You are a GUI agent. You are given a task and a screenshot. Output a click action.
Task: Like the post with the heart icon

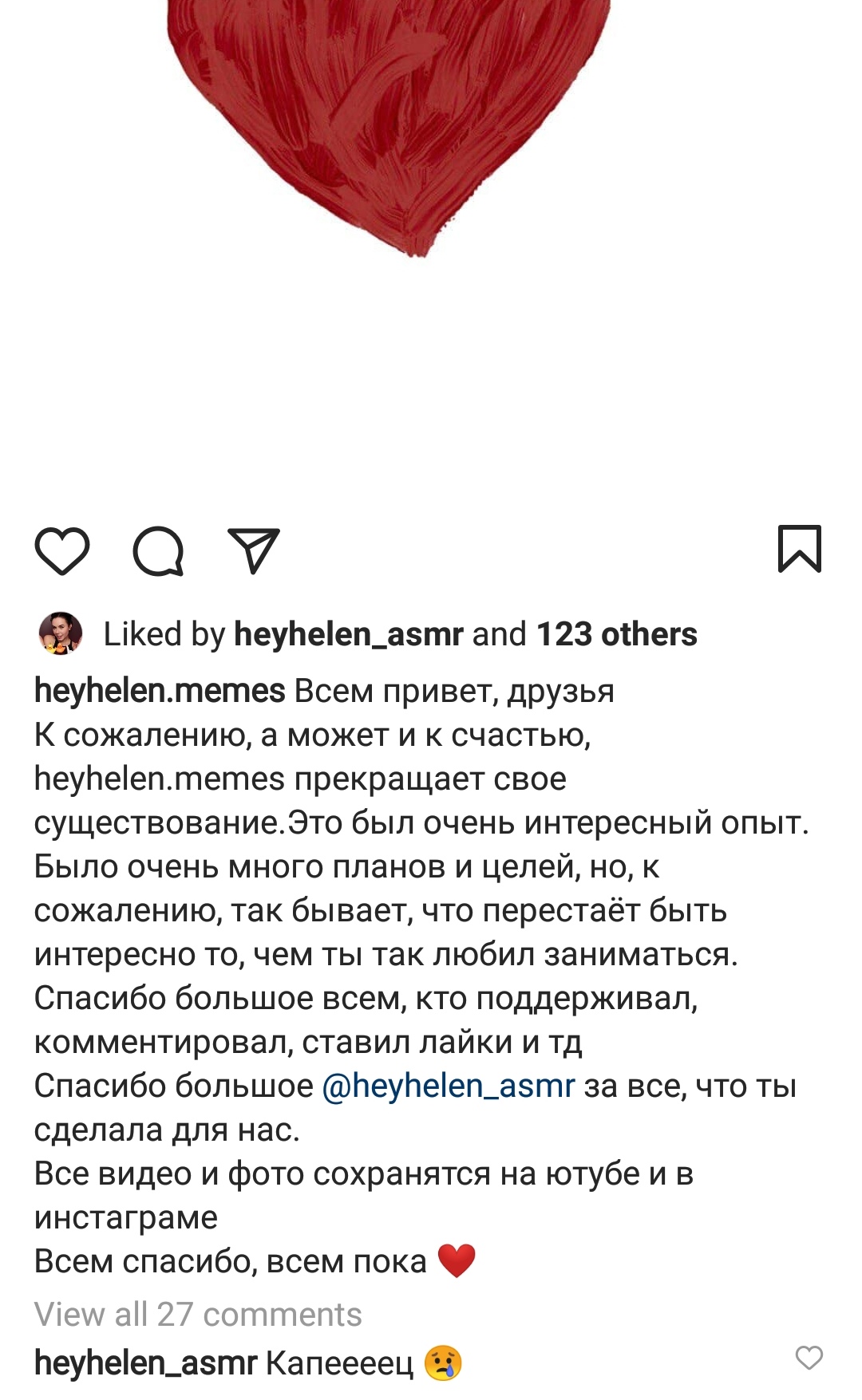61,550
